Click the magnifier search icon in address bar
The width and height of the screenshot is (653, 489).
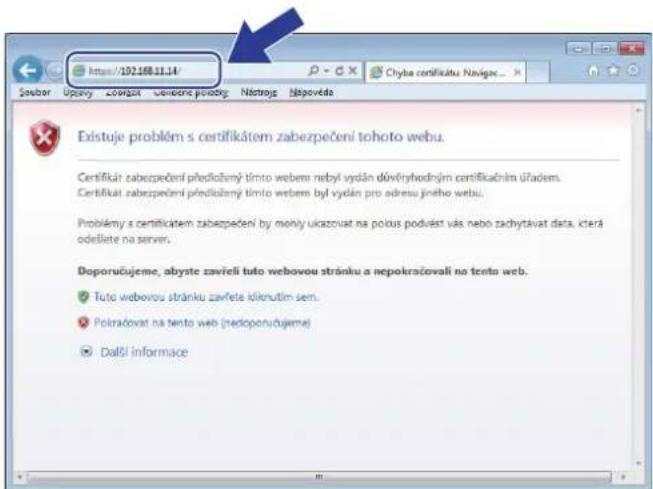coord(313,71)
